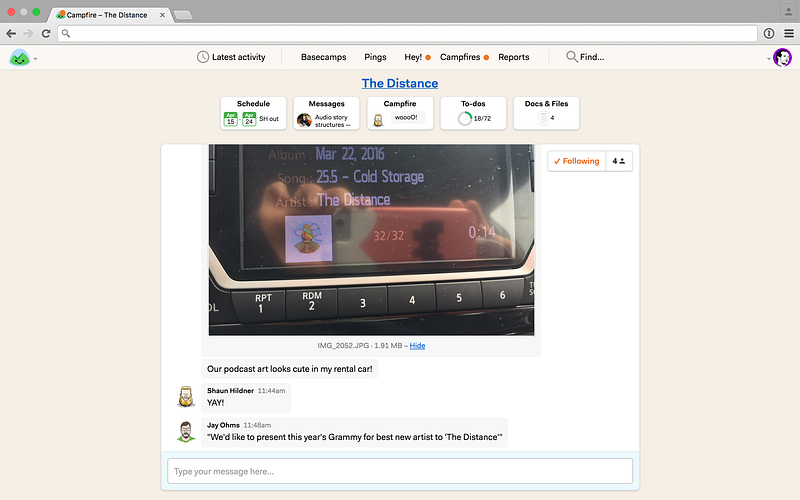Click the Apr 15 calendar icon

[x=231, y=119]
